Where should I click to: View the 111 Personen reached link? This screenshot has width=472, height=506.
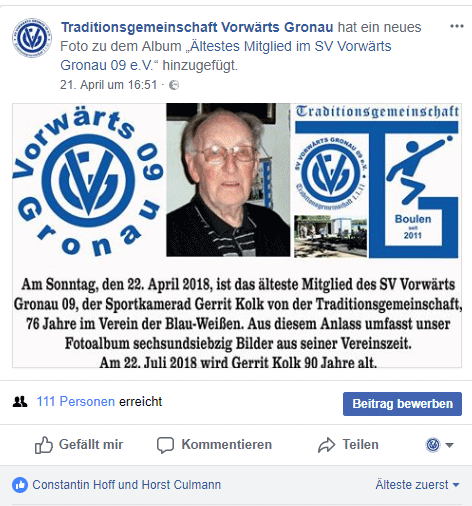tap(76, 402)
